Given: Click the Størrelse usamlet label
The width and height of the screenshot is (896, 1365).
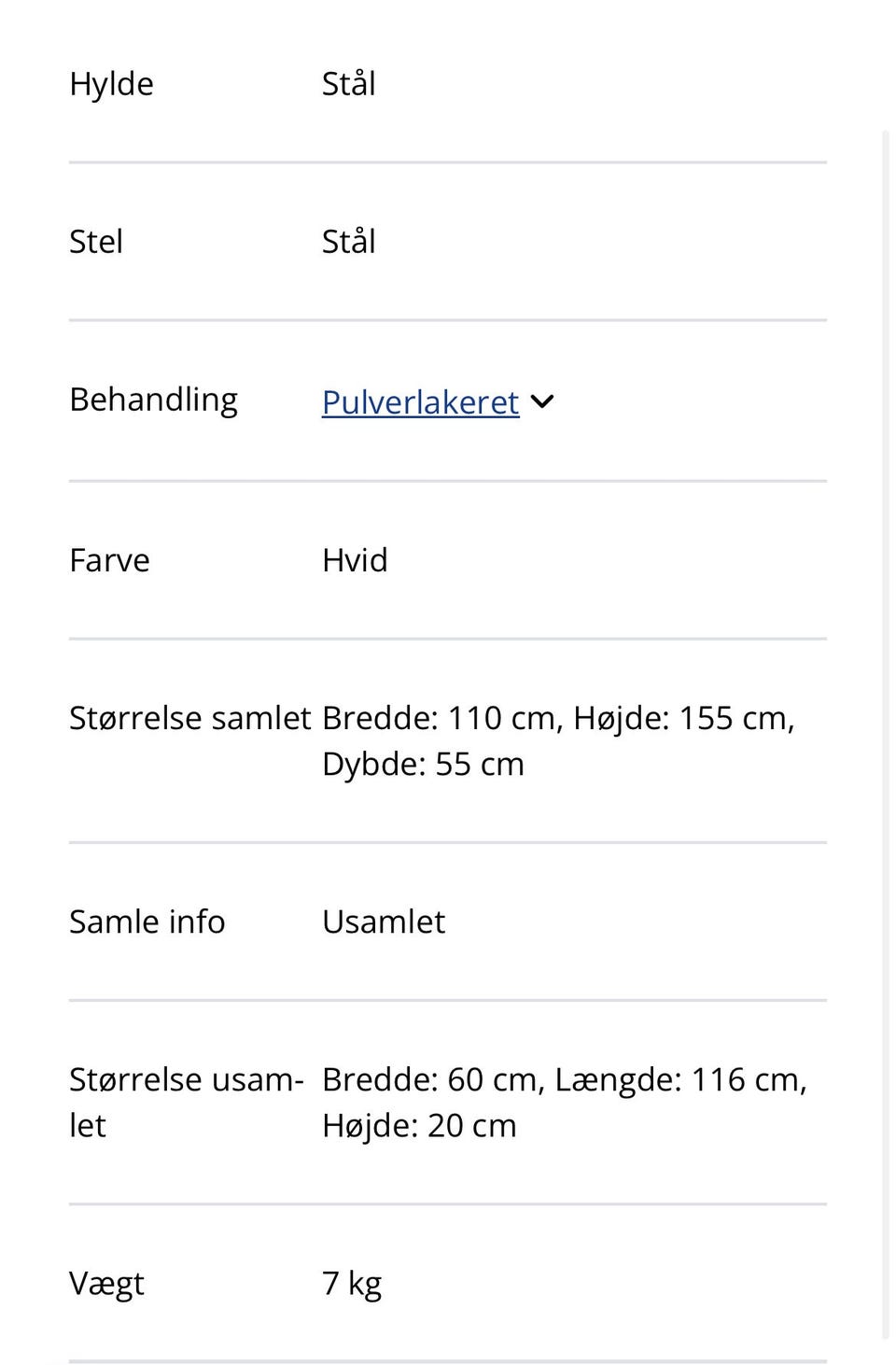Looking at the screenshot, I should (x=187, y=1101).
